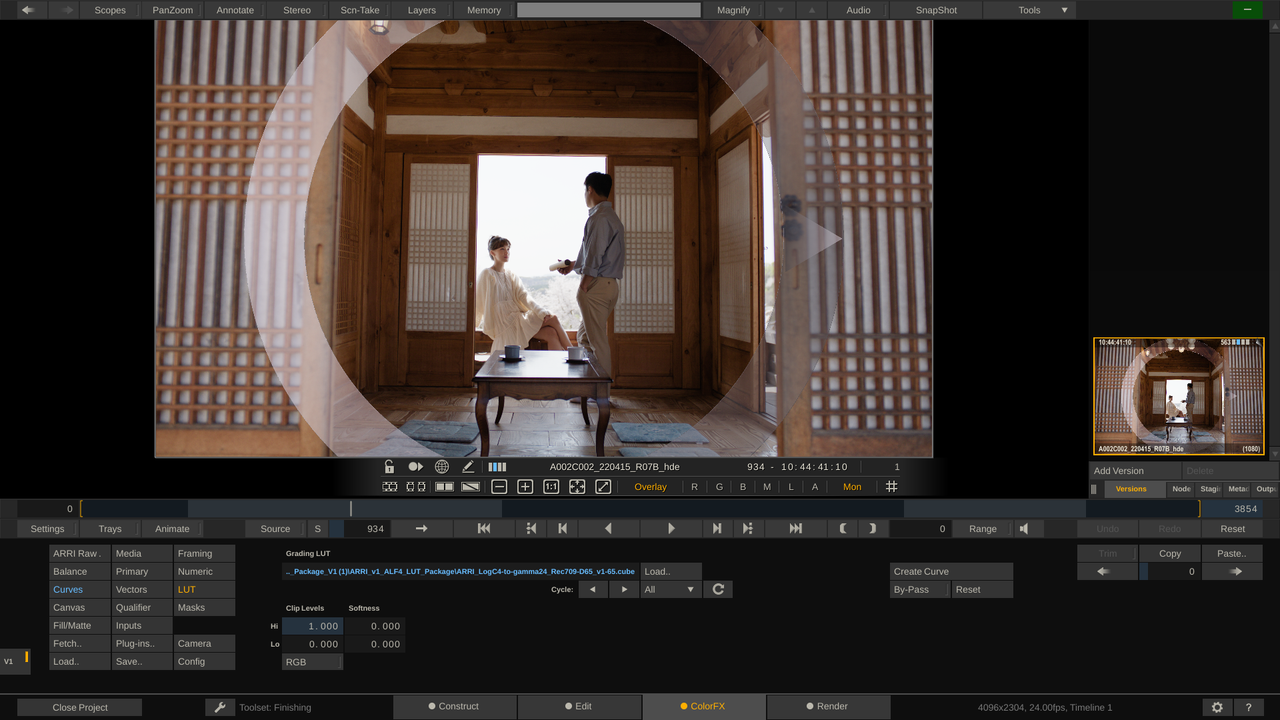Click the fit-to-view arrows icon
Image resolution: width=1280 pixels, height=720 pixels.
(577, 487)
